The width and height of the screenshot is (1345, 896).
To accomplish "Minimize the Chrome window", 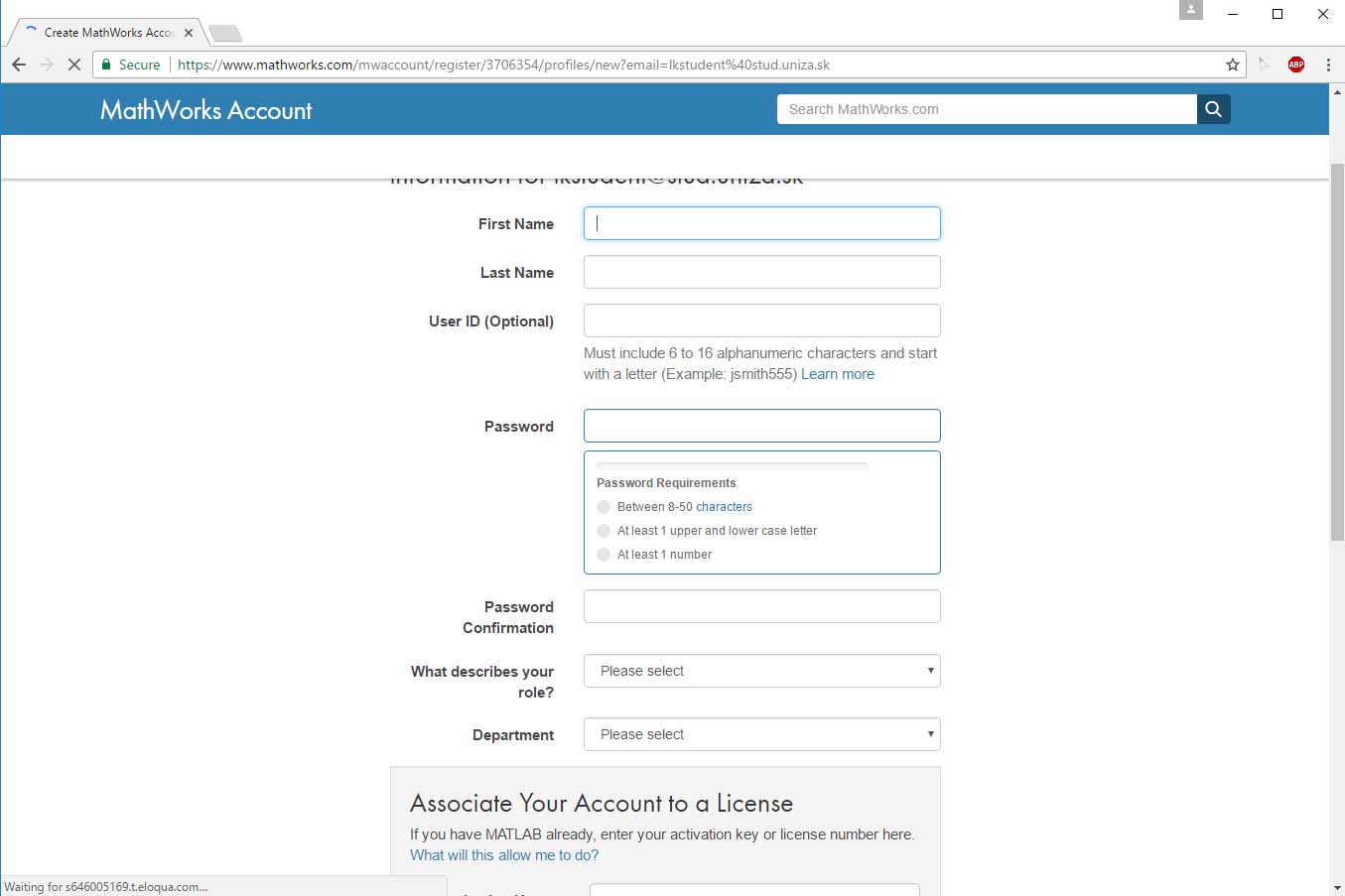I will [x=1233, y=14].
